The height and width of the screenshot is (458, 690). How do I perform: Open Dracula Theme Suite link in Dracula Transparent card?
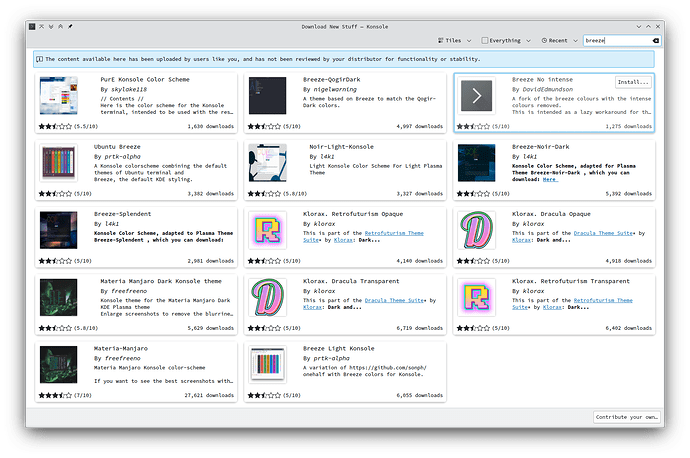click(394, 300)
